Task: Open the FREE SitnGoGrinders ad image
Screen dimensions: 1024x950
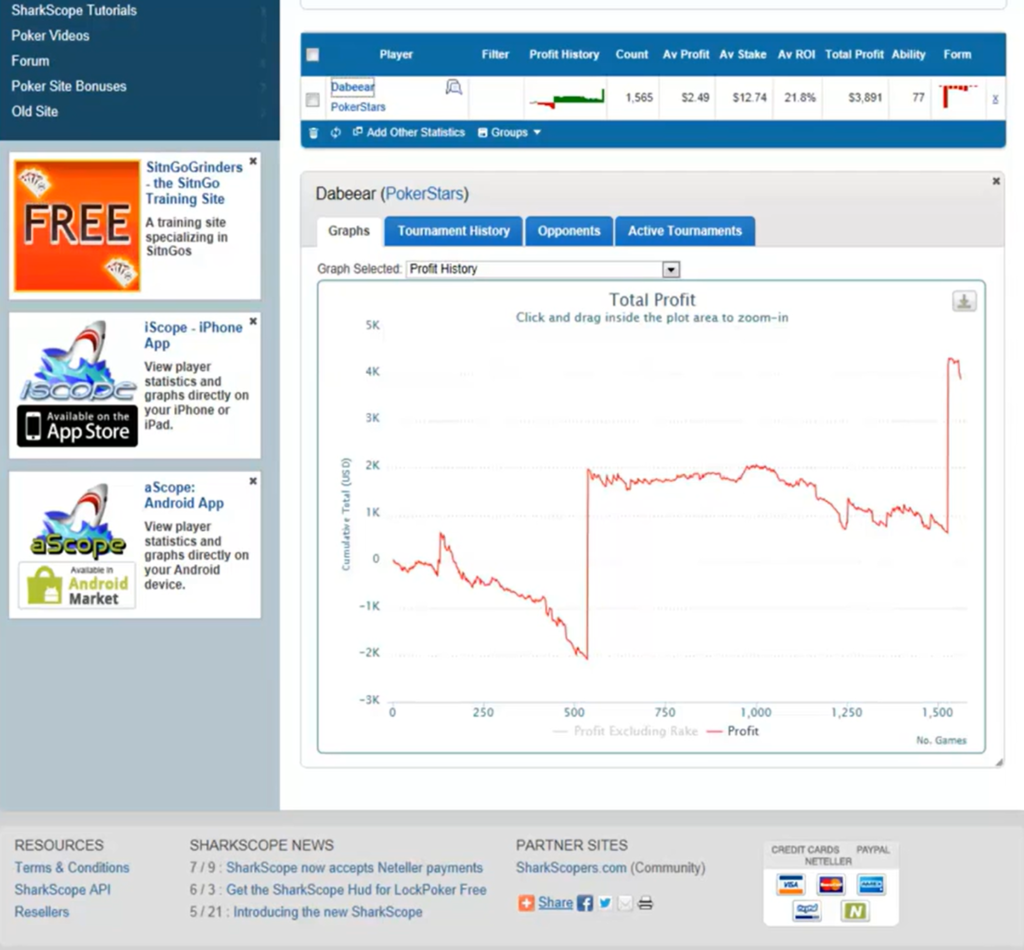Action: click(x=77, y=225)
